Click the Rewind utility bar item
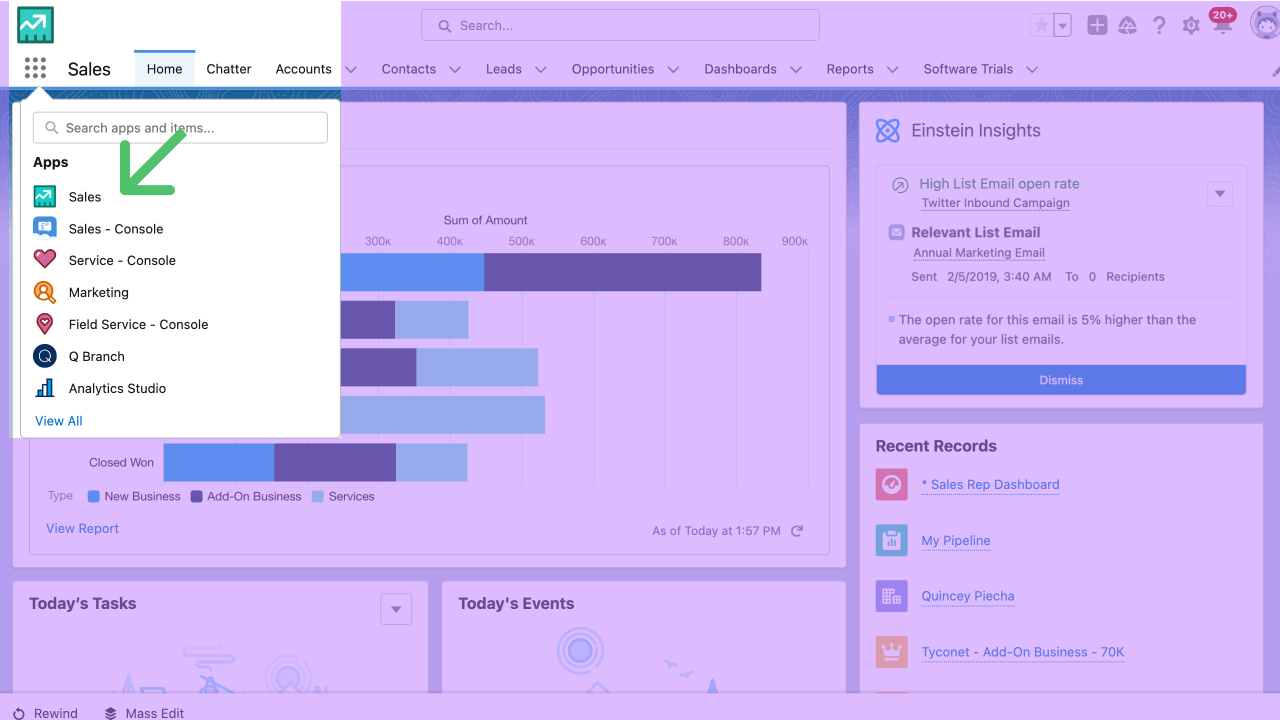 pyautogui.click(x=45, y=713)
